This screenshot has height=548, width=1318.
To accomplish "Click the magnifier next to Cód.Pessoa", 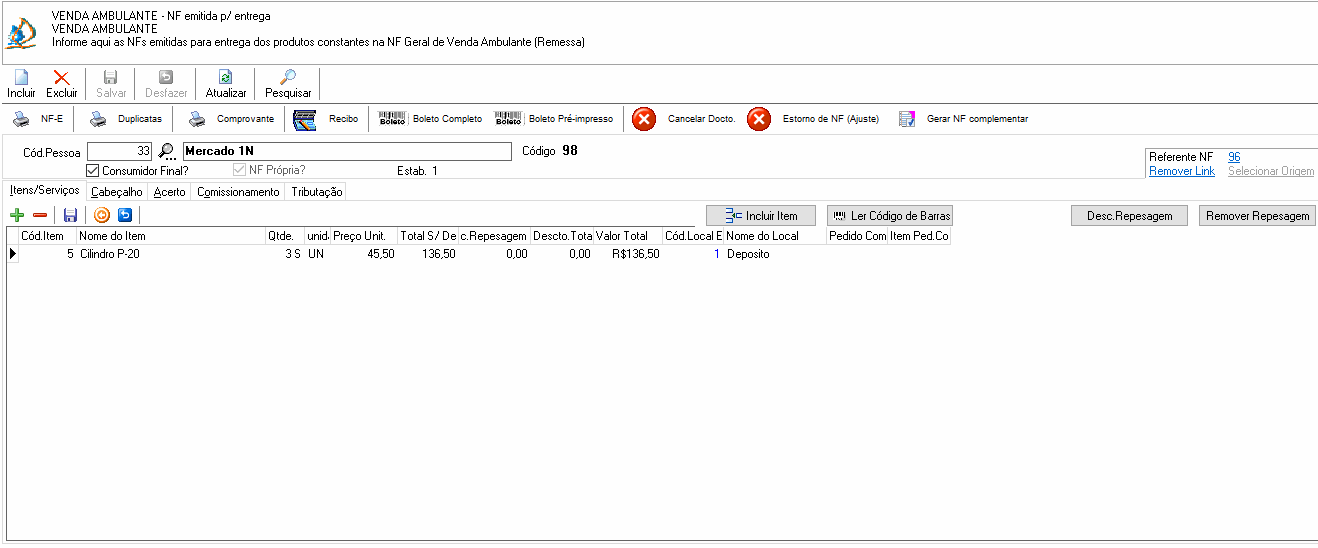I will click(x=167, y=152).
